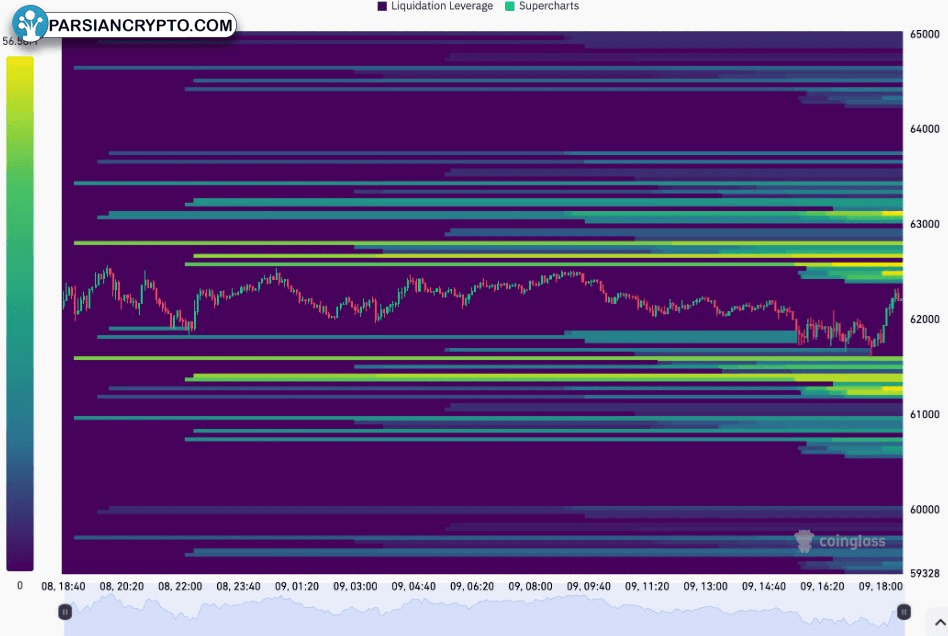This screenshot has height=636, width=948.
Task: Click the time axis label 09, 11:20
Action: click(647, 586)
